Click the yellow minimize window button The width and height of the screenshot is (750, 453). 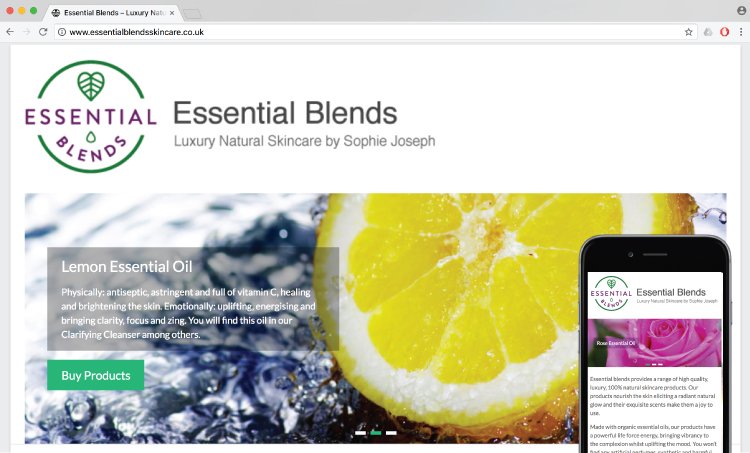pos(22,11)
